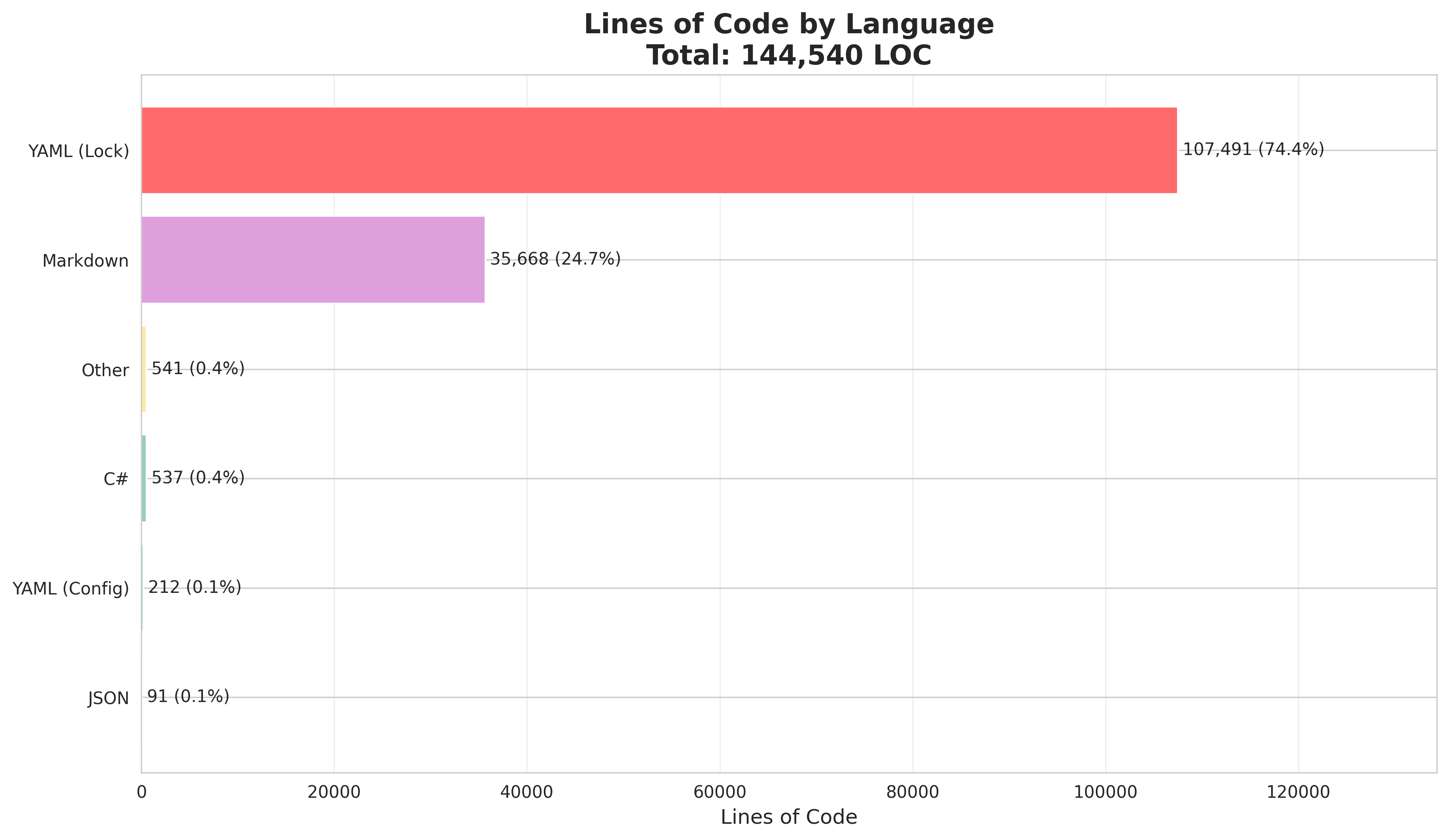
Task: Click the YAML (Lock) axis label
Action: click(x=79, y=151)
